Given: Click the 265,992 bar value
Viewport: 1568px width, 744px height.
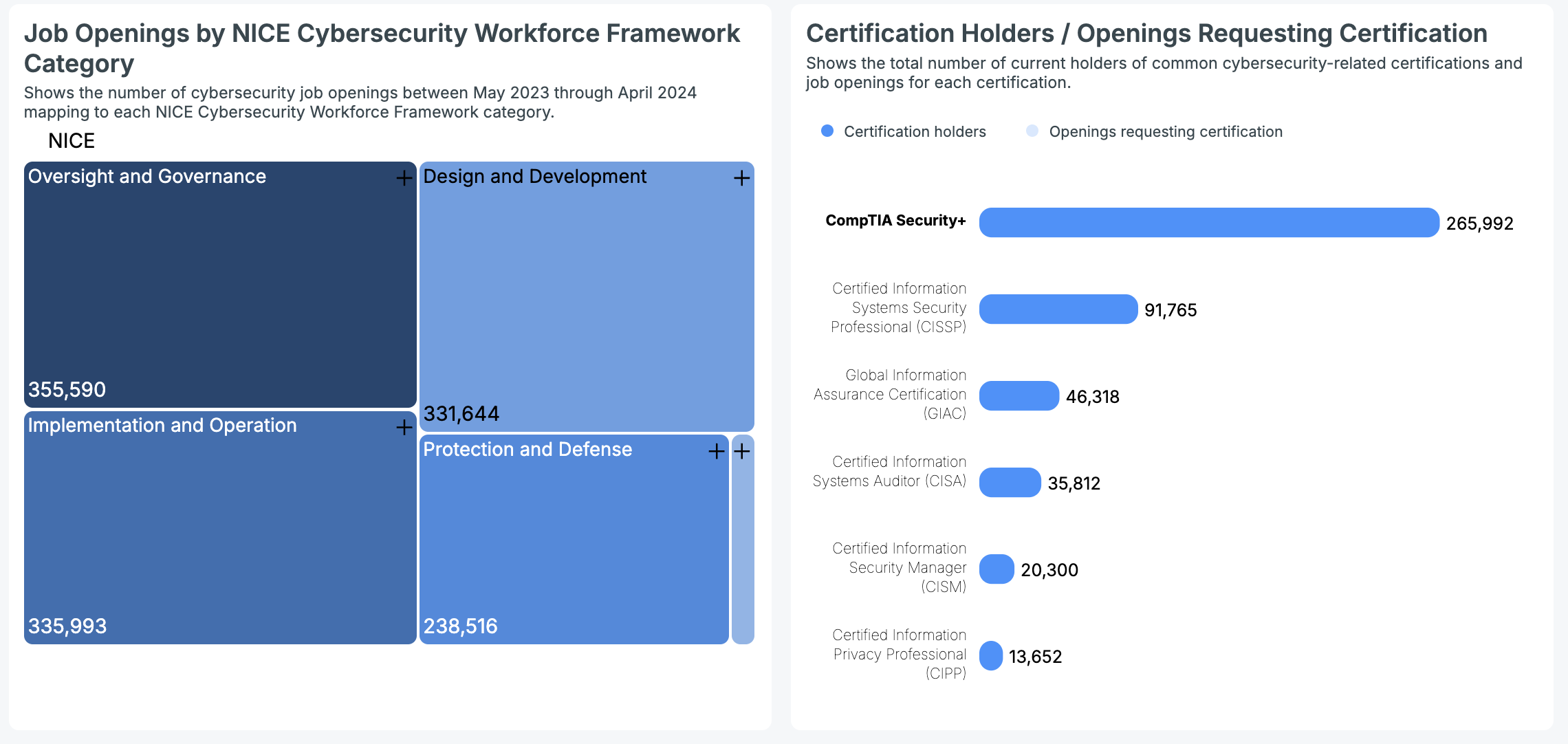Looking at the screenshot, I should 1480,223.
